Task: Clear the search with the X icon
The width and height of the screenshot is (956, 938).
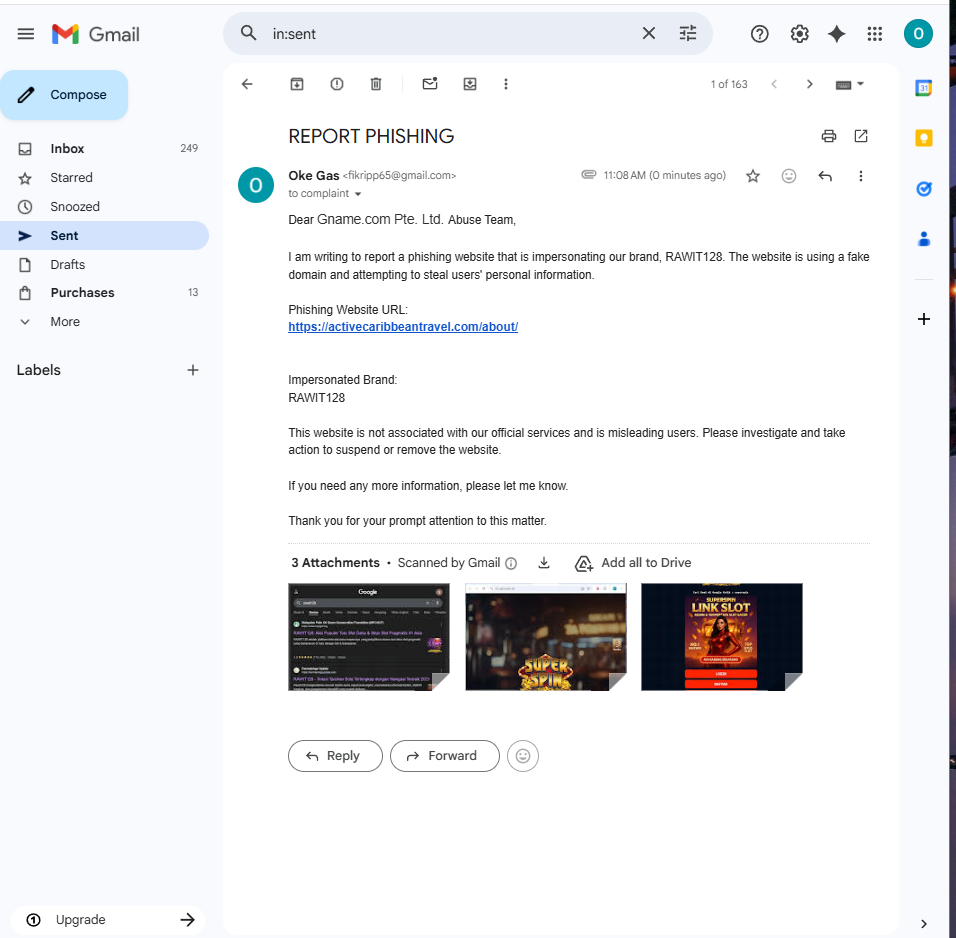Action: [x=649, y=34]
